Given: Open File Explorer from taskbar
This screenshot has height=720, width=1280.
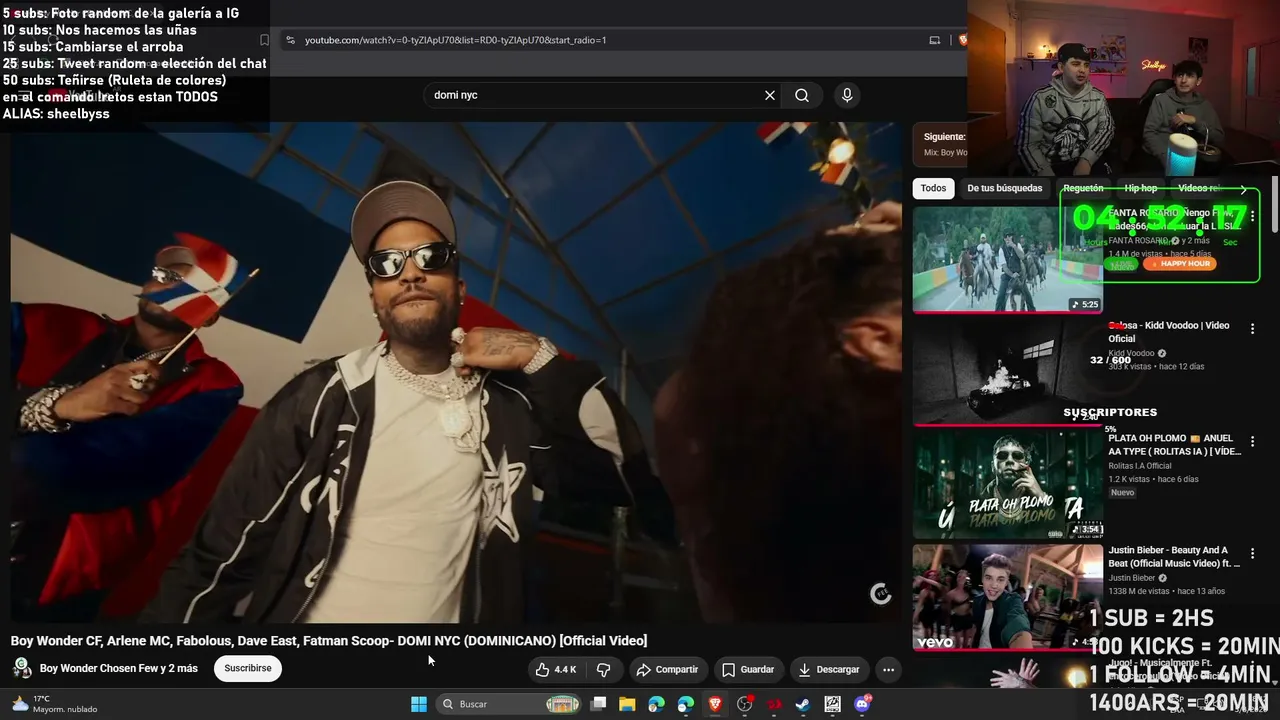Looking at the screenshot, I should pyautogui.click(x=627, y=704).
